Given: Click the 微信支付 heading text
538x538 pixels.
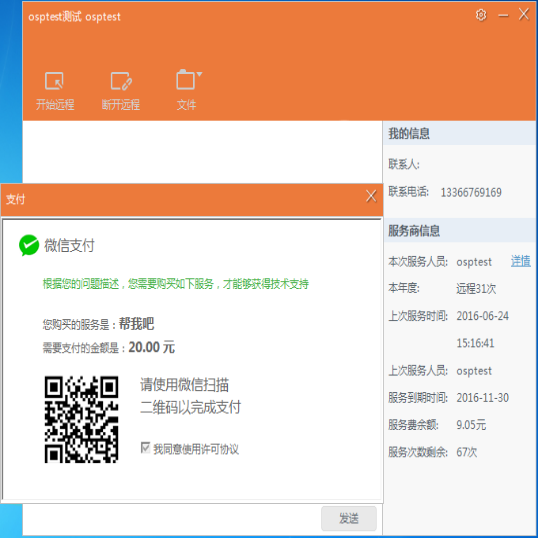Looking at the screenshot, I should (x=69, y=245).
